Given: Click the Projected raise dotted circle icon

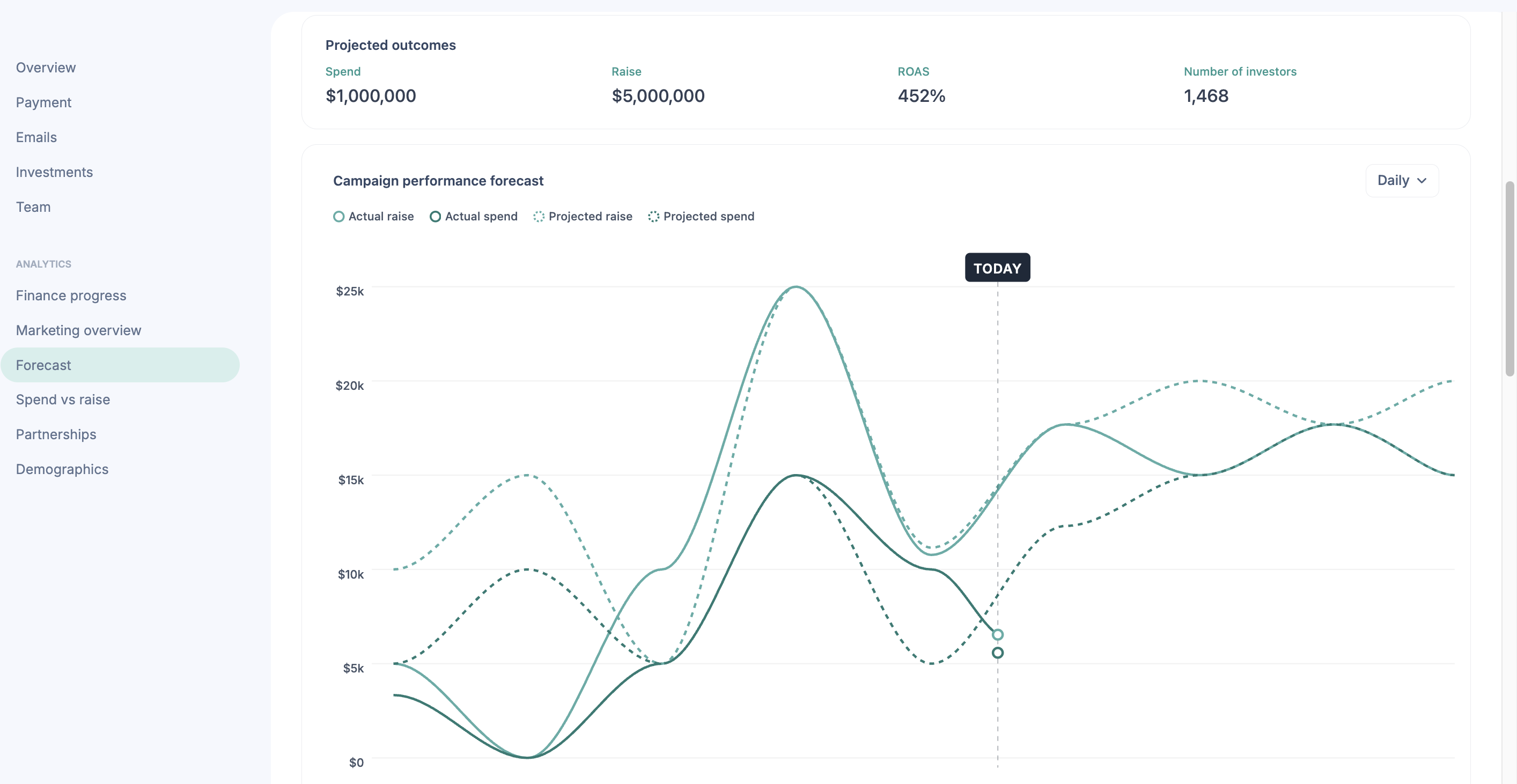Looking at the screenshot, I should pyautogui.click(x=539, y=217).
